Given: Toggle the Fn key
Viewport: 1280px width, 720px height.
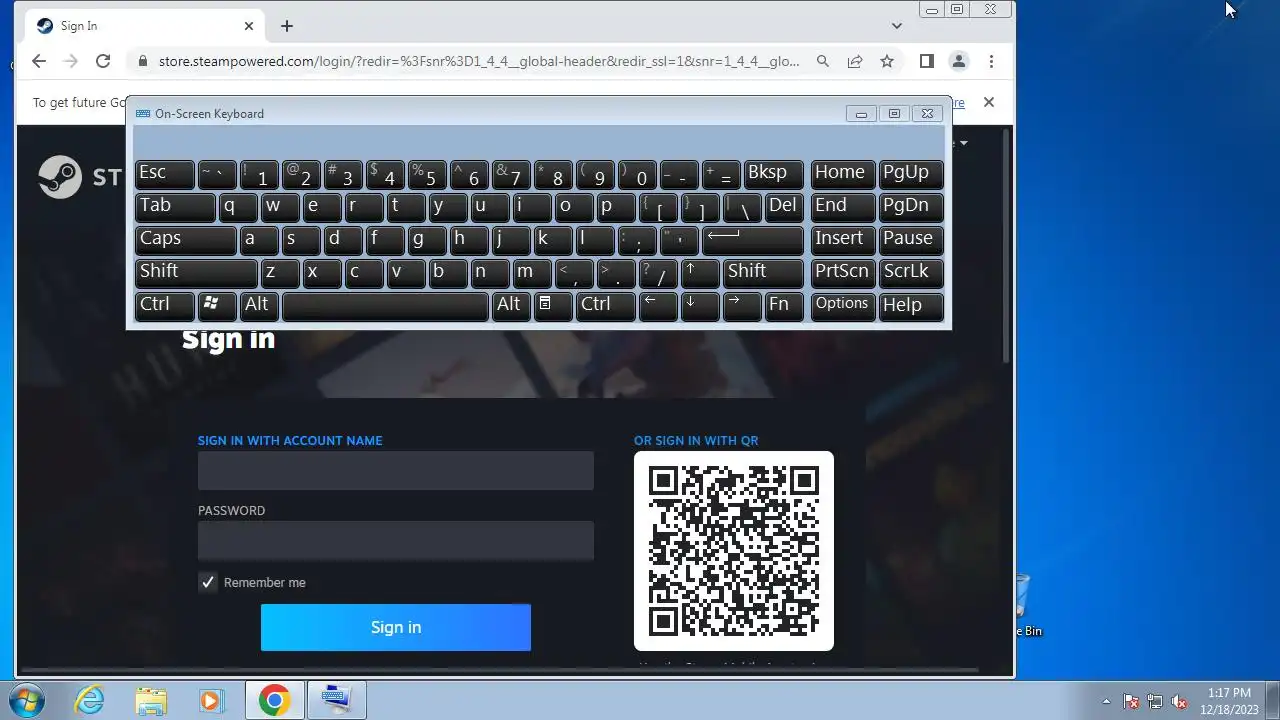Looking at the screenshot, I should coord(784,305).
